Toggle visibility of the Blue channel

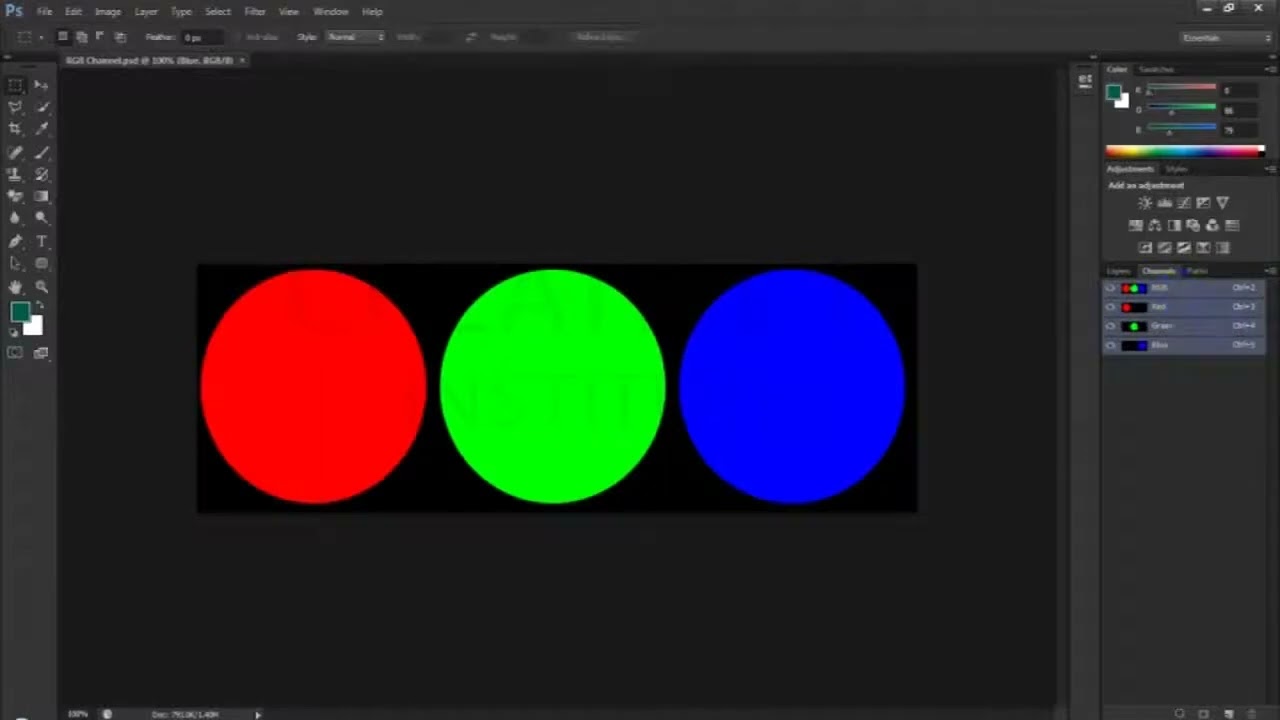pyautogui.click(x=1111, y=345)
